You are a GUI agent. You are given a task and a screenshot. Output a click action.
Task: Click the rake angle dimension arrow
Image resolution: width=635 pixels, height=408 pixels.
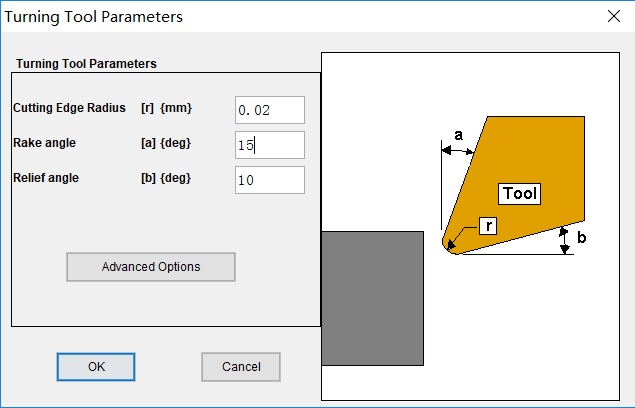pyautogui.click(x=457, y=151)
